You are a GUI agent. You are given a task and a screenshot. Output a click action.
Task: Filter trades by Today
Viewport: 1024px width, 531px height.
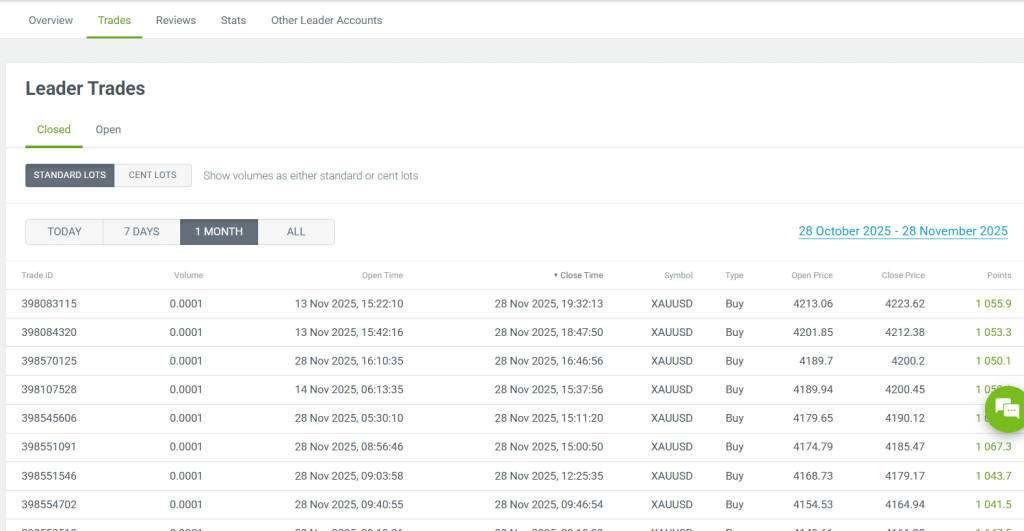pos(65,232)
